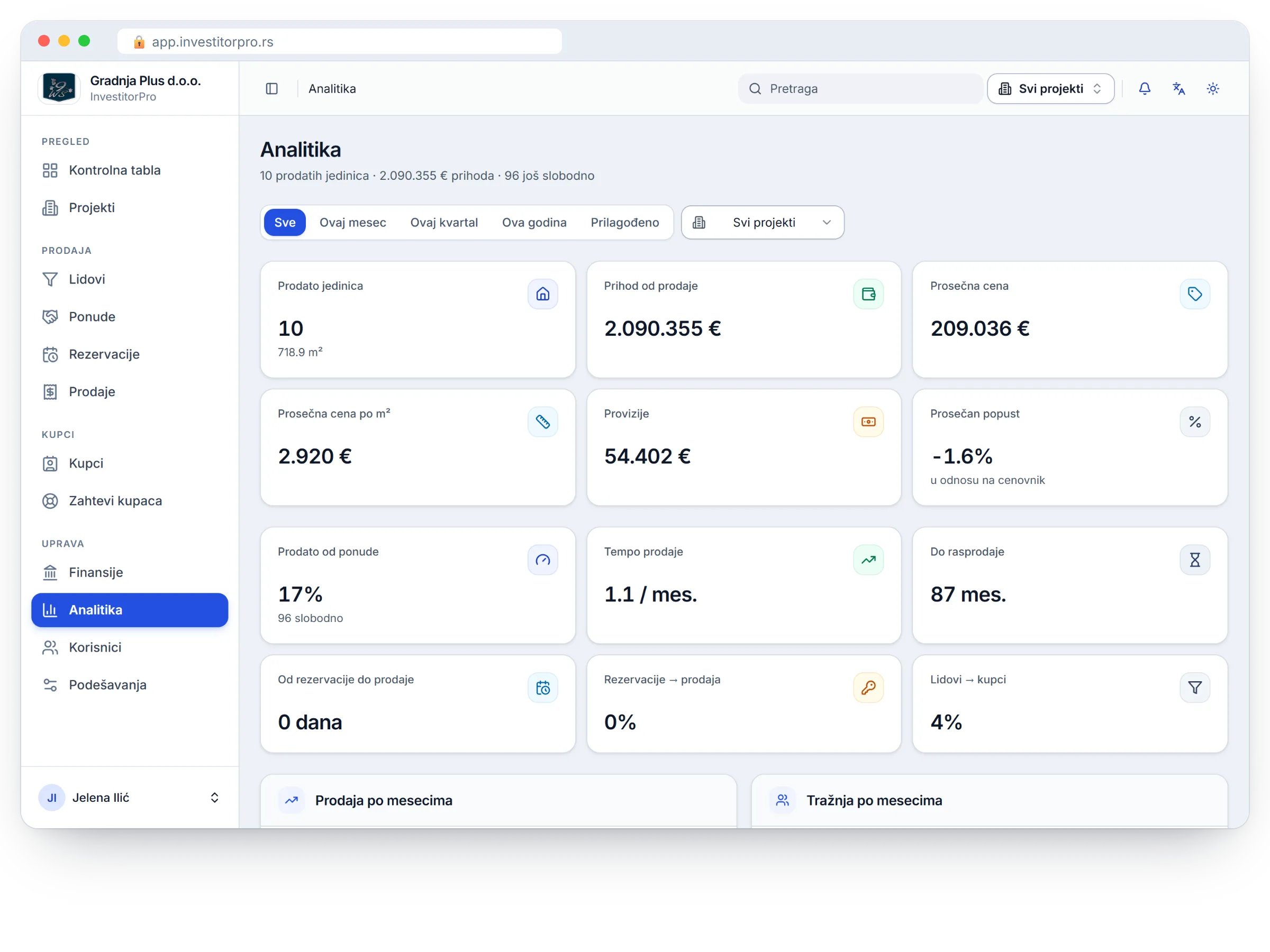Open Ponude in sidebar
1270x952 pixels.
click(x=129, y=317)
